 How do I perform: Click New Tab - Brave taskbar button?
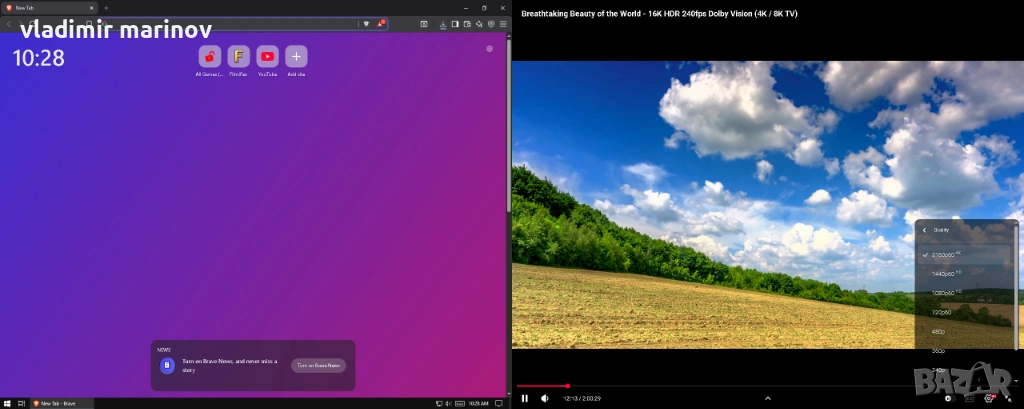pos(62,404)
